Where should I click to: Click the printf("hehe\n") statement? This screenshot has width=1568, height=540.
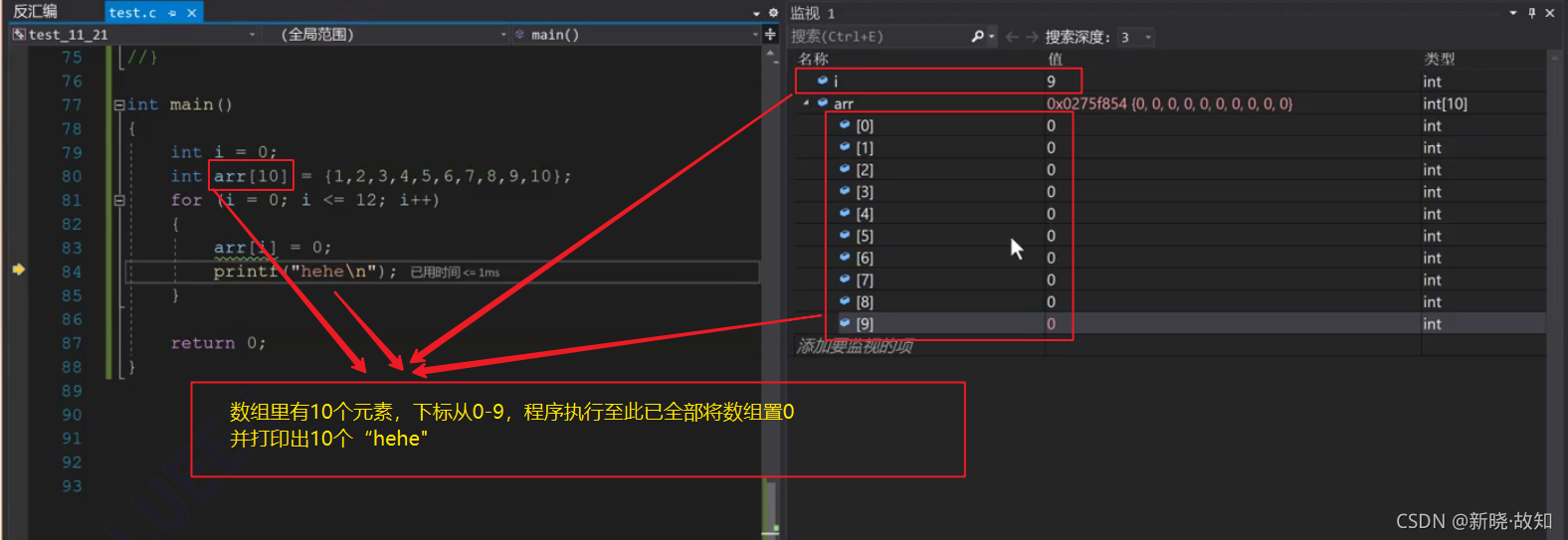coord(304,271)
